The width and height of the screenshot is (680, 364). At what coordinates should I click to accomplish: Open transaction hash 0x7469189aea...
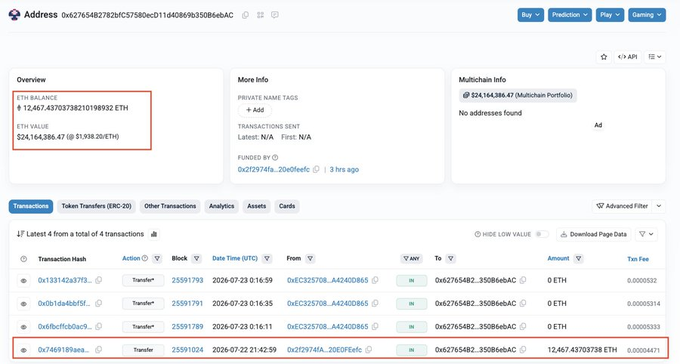pos(63,349)
